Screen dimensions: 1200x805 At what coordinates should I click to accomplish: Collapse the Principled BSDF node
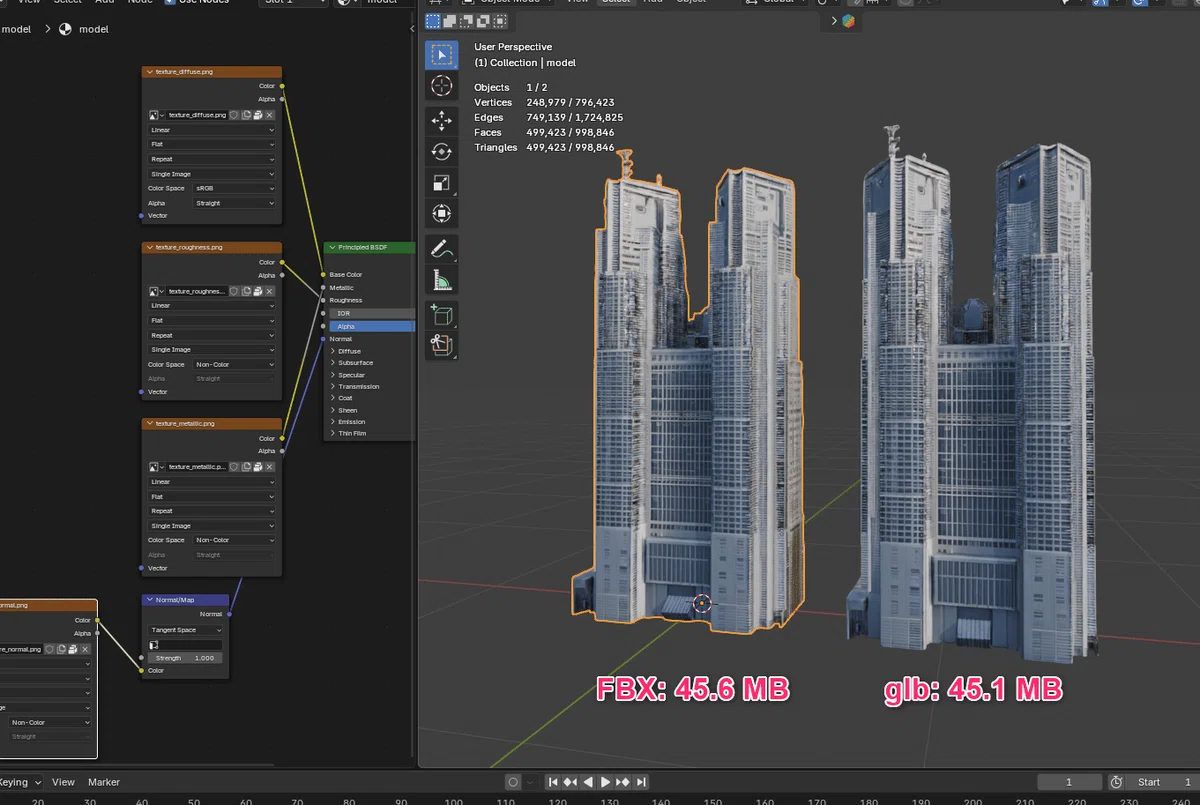(332, 247)
